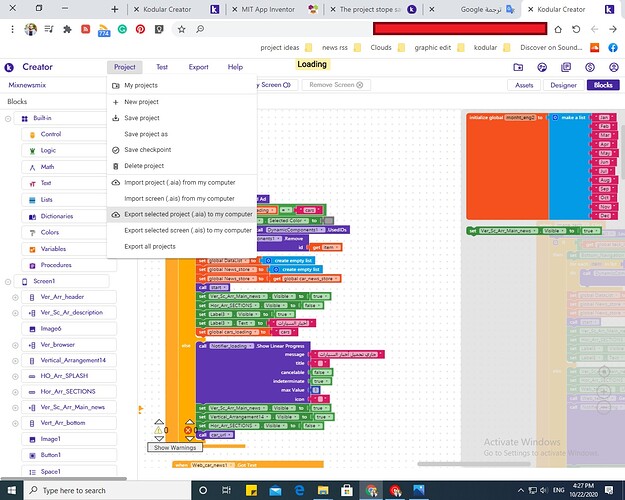Open the Assets panel button
Image resolution: width=625 pixels, height=500 pixels.
pyautogui.click(x=524, y=86)
